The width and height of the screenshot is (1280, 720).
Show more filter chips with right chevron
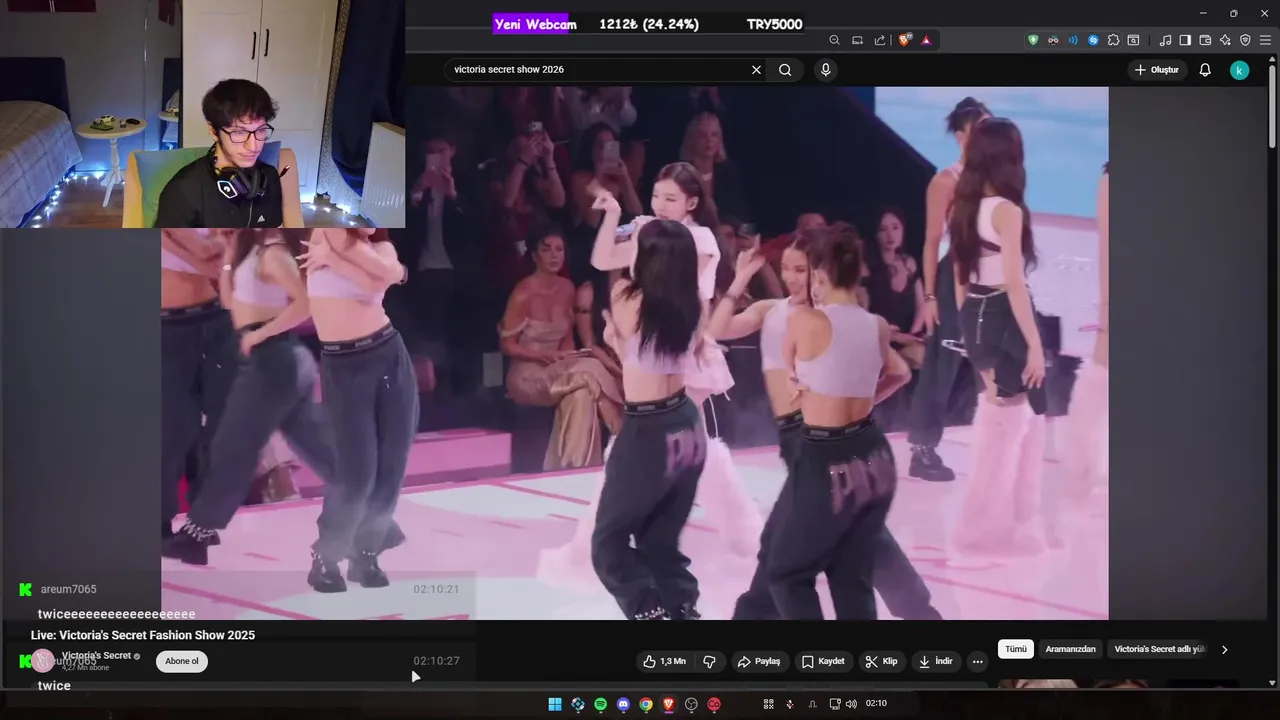coord(1224,650)
